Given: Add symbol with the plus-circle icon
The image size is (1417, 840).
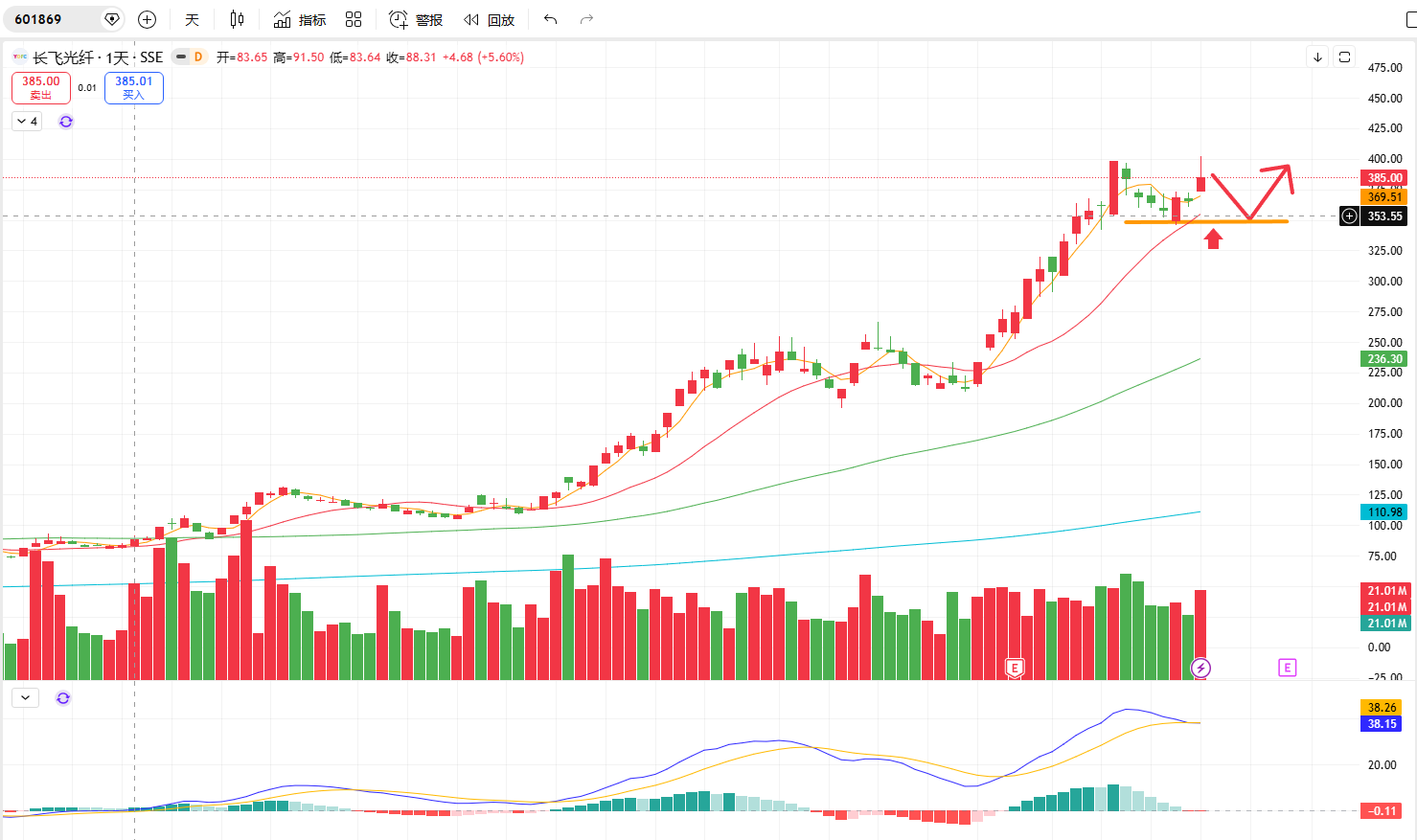Looking at the screenshot, I should click(x=147, y=19).
